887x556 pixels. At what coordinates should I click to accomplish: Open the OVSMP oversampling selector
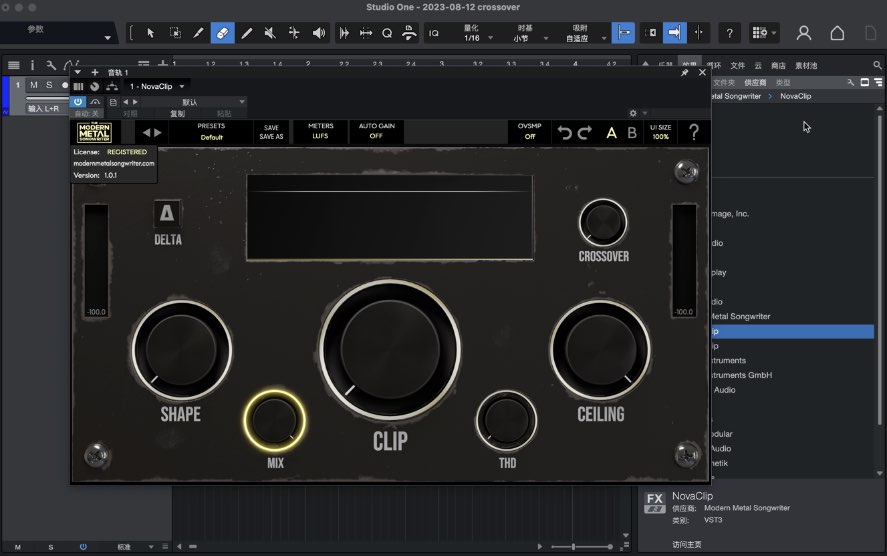pos(529,131)
